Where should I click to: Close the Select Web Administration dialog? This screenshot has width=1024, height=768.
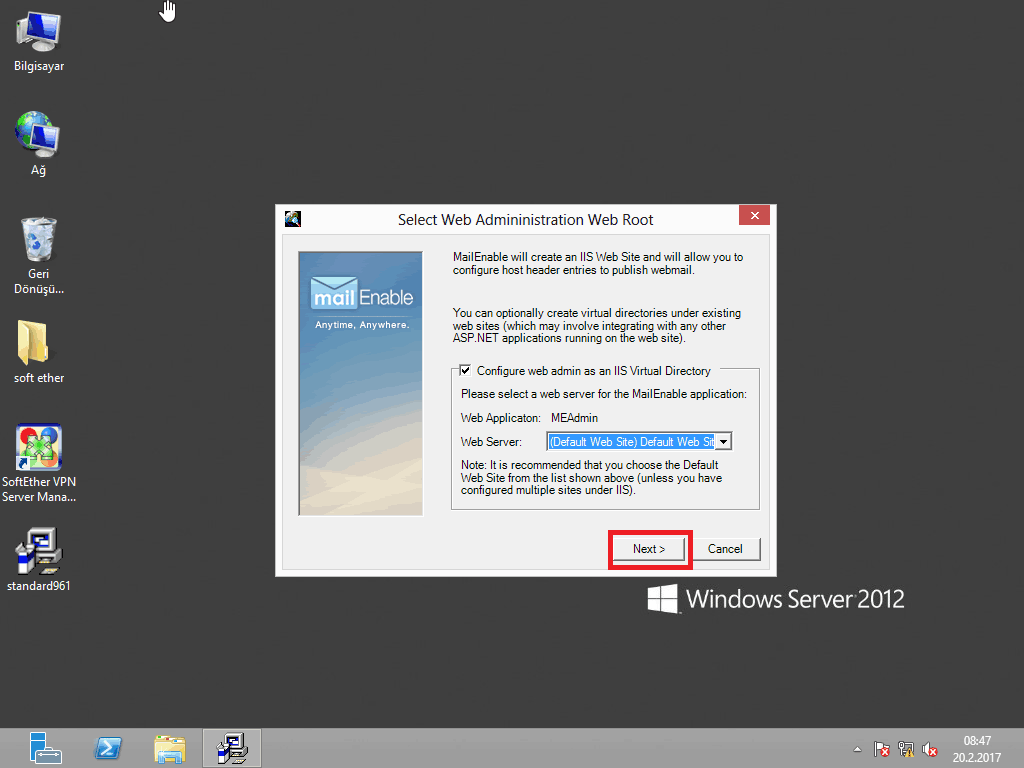[x=754, y=216]
